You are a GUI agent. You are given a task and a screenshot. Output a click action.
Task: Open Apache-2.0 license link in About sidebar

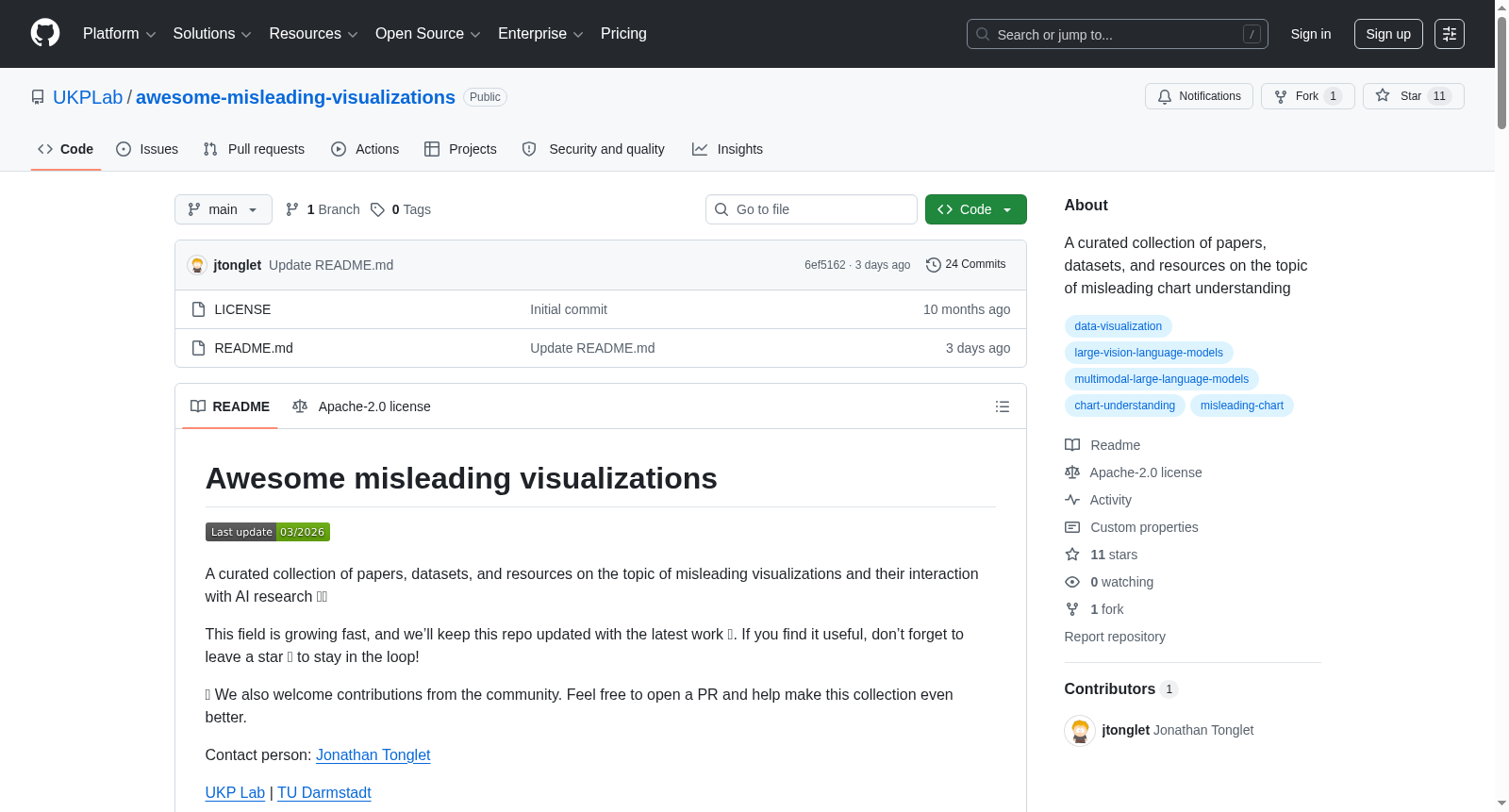(1134, 472)
